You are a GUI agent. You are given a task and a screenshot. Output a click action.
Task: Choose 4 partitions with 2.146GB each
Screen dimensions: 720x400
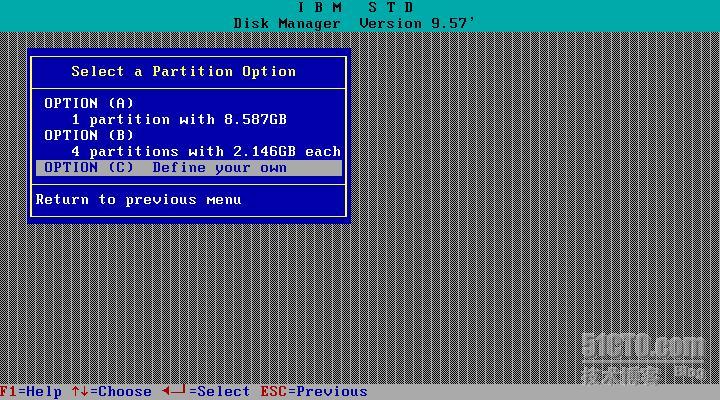(x=206, y=152)
